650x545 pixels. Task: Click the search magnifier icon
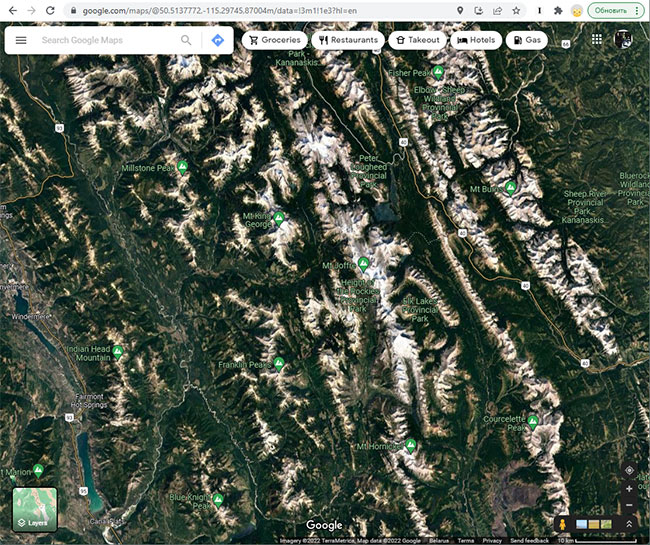[x=186, y=40]
